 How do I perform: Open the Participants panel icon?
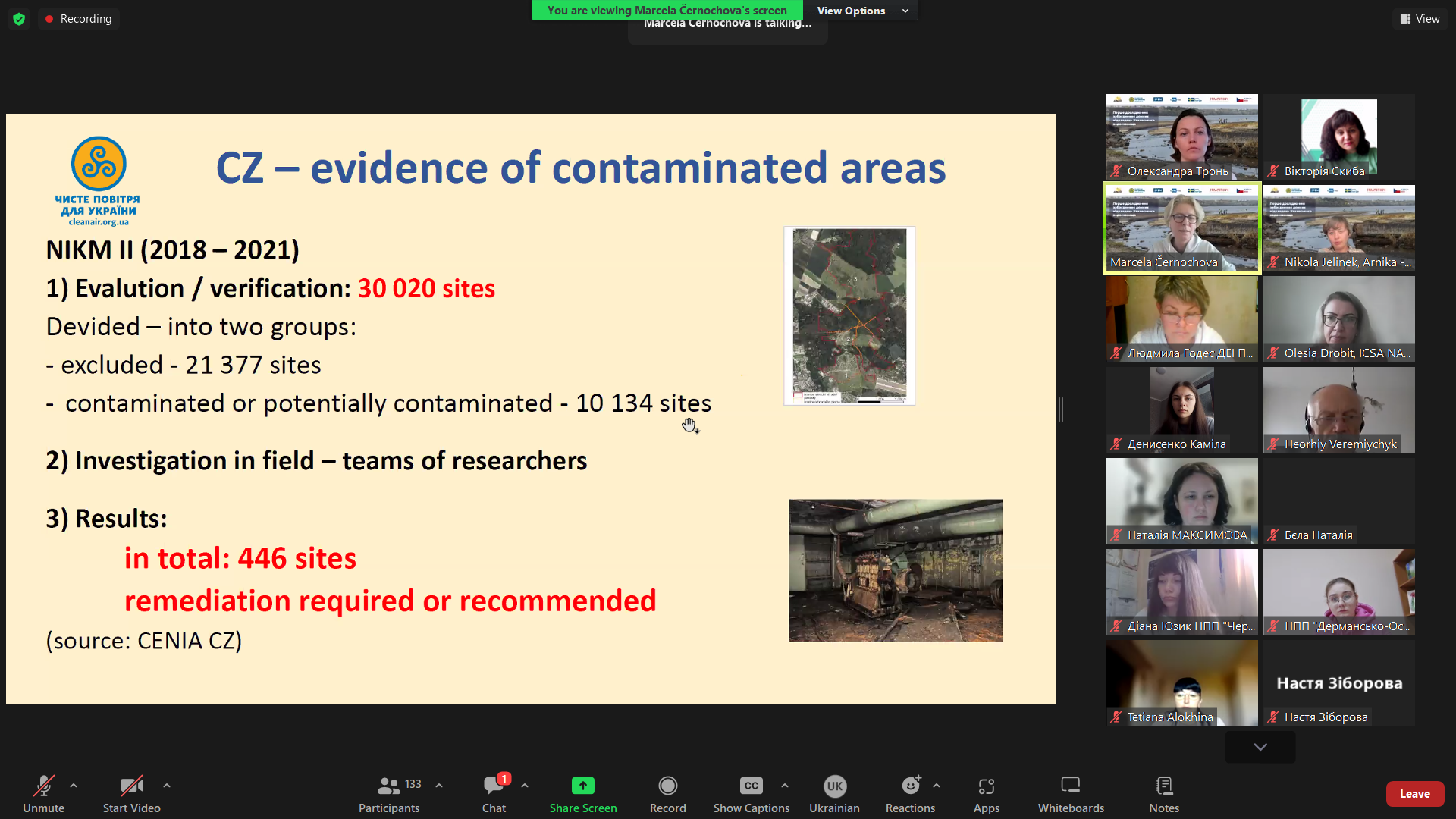coord(389,786)
